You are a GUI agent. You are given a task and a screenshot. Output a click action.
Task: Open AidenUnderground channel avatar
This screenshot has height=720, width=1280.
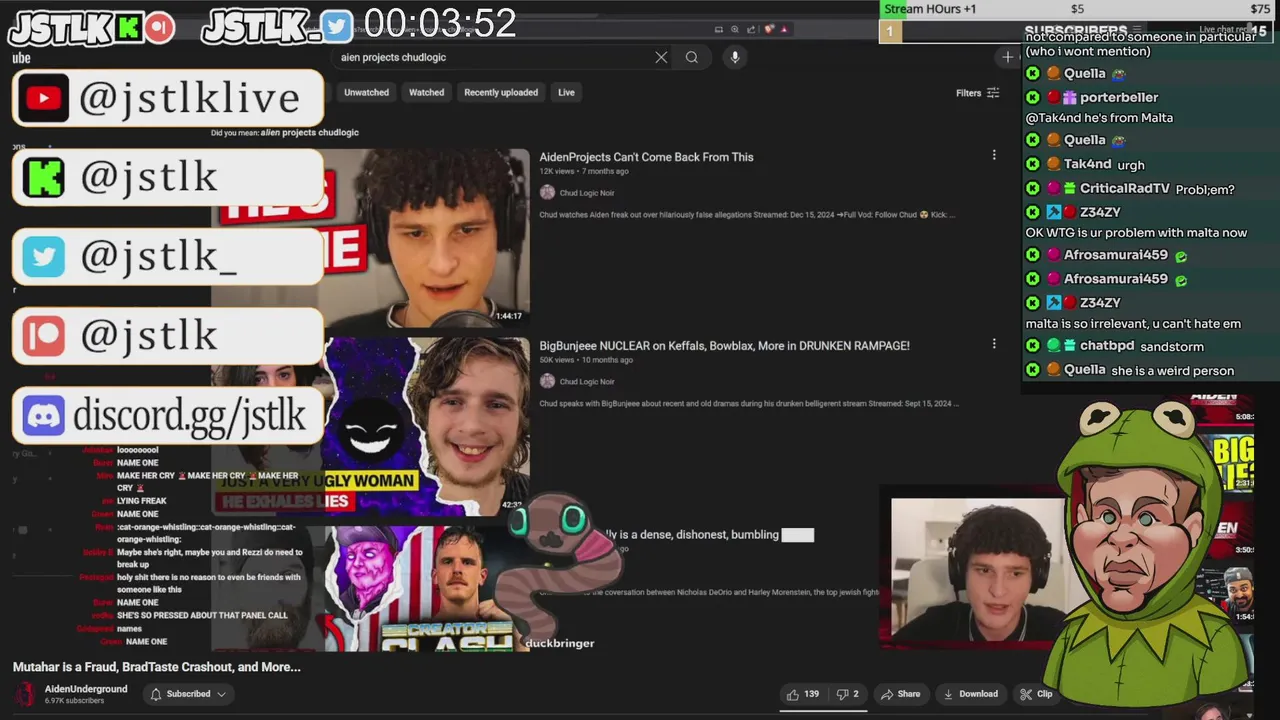(x=26, y=694)
